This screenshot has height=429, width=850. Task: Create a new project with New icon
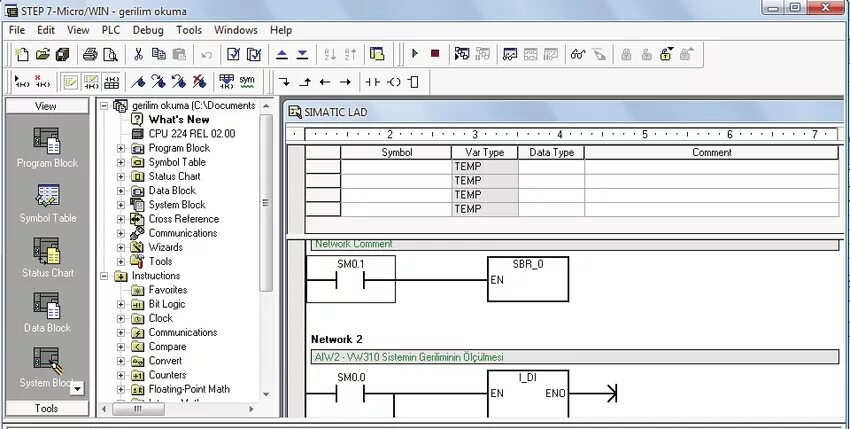(22, 54)
